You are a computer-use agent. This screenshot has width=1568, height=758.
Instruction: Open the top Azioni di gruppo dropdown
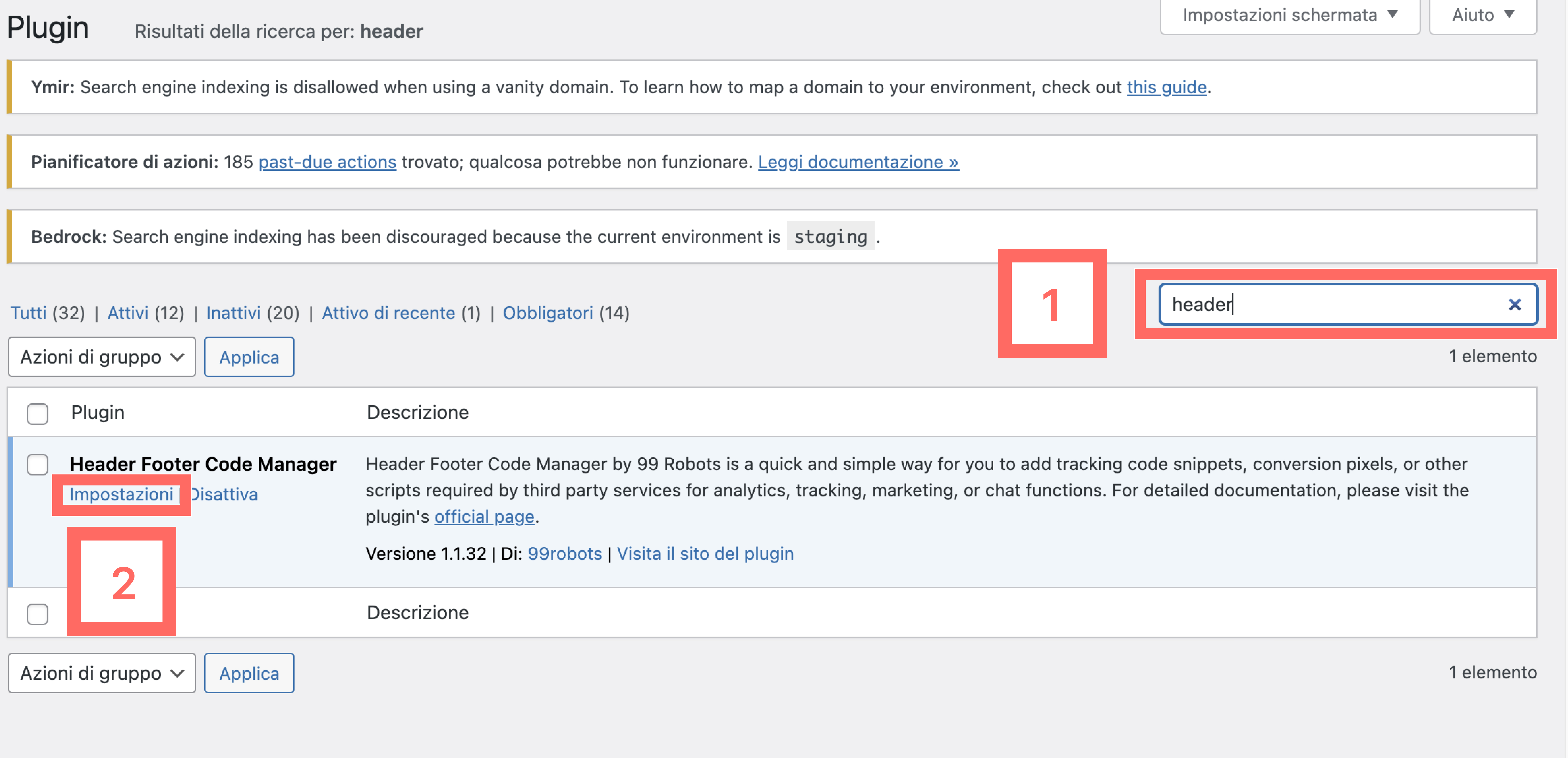(x=102, y=357)
